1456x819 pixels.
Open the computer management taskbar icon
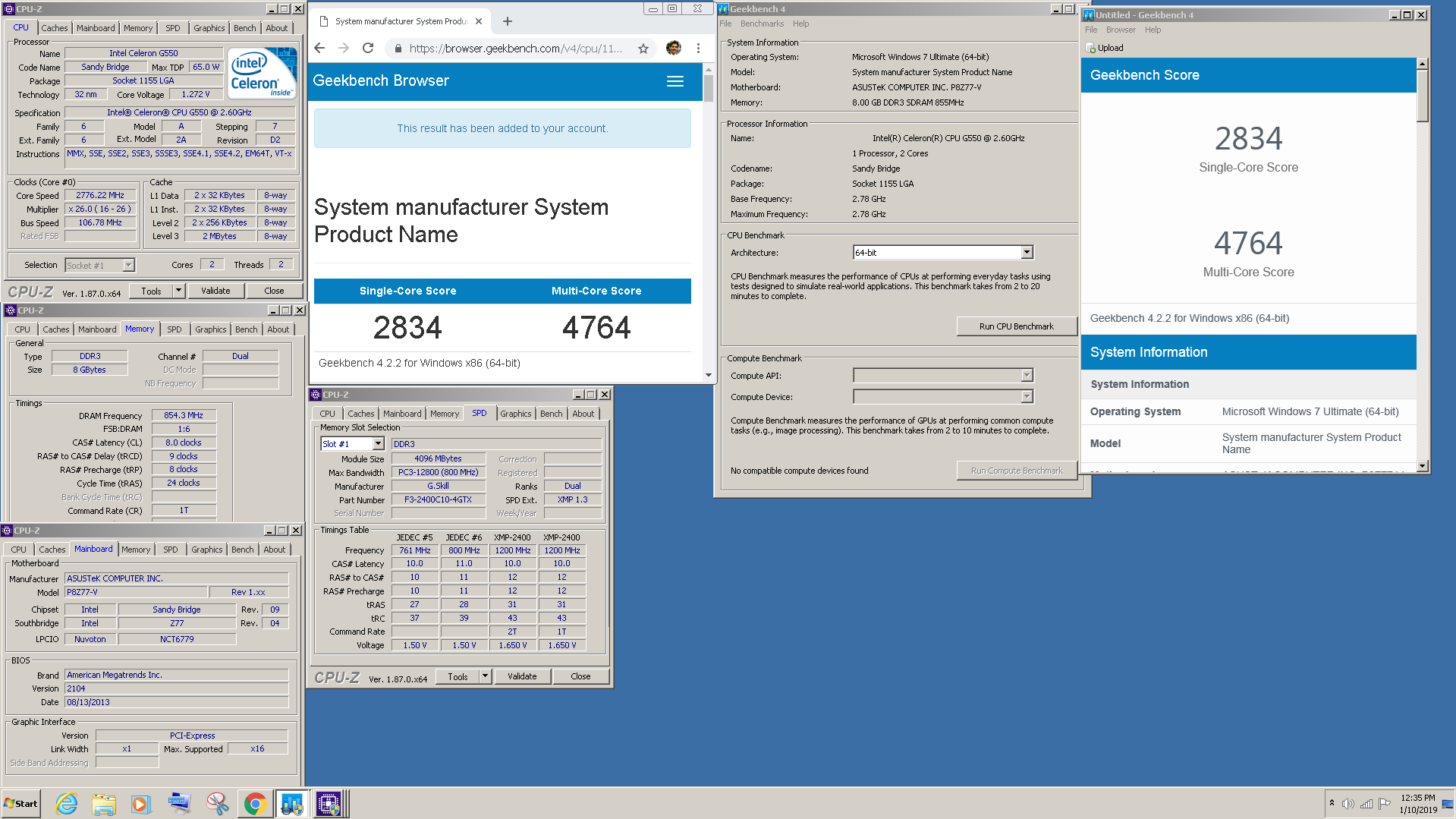[179, 803]
